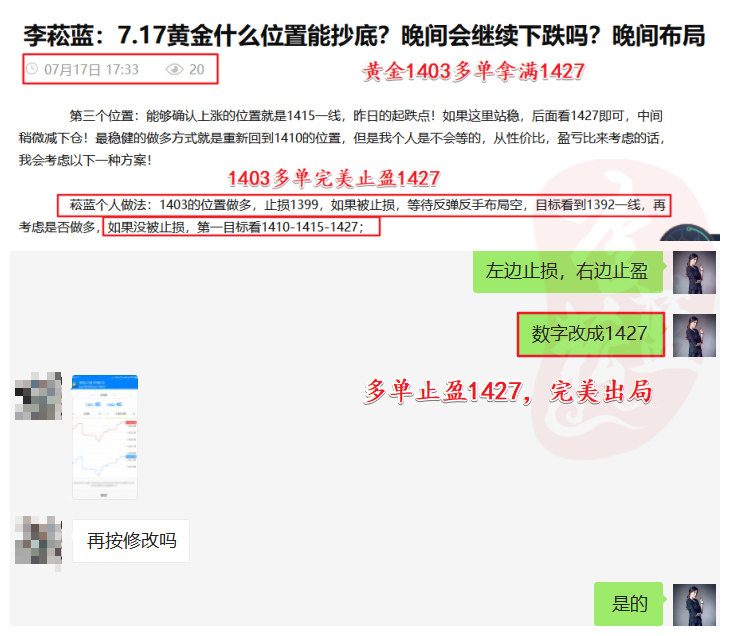Select the "数字改成1427" green message bubble

tap(590, 335)
